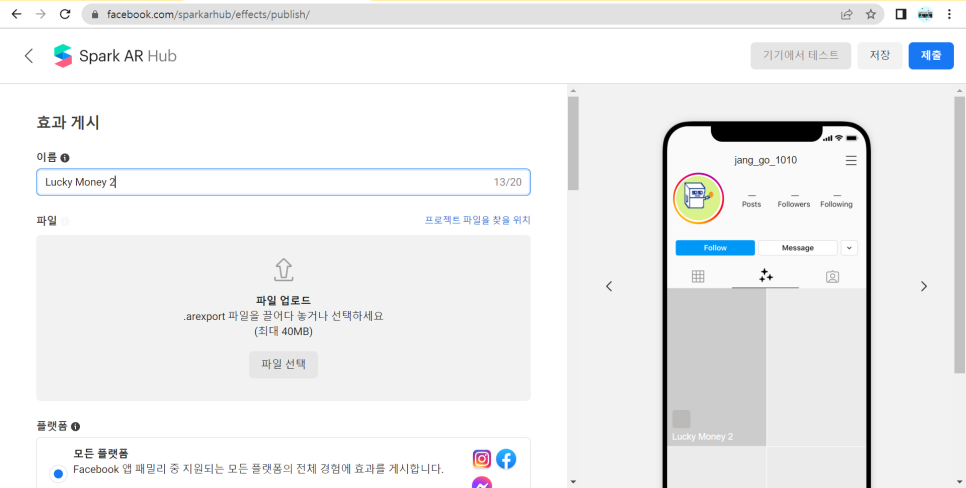Click the browser address bar URL

point(208,14)
